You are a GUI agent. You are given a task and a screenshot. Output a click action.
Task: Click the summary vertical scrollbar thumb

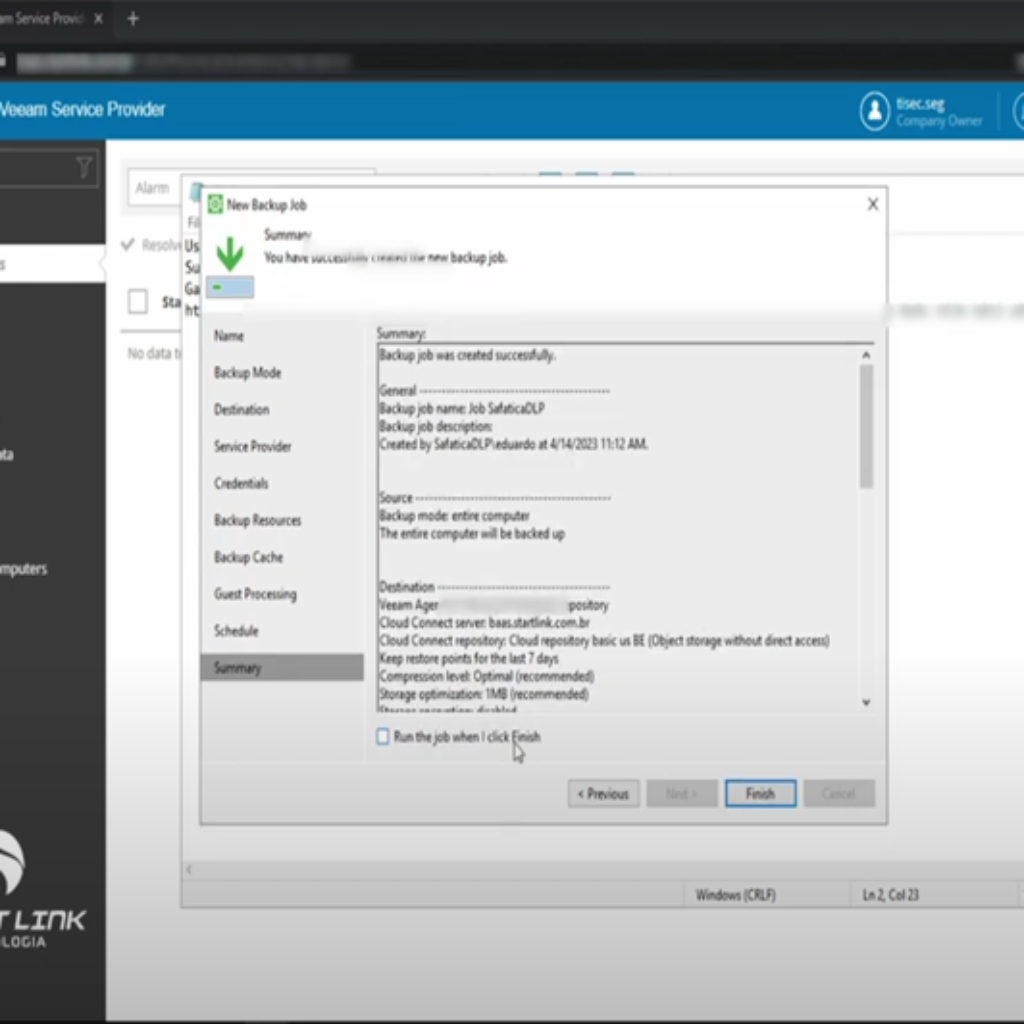866,426
